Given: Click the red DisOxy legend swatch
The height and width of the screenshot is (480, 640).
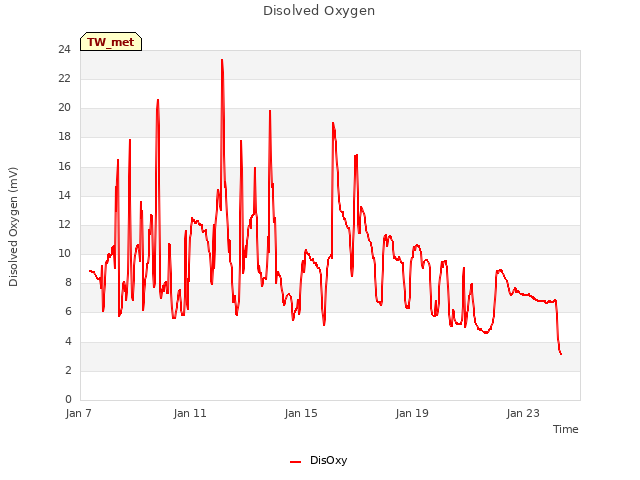Looking at the screenshot, I should [x=295, y=462].
